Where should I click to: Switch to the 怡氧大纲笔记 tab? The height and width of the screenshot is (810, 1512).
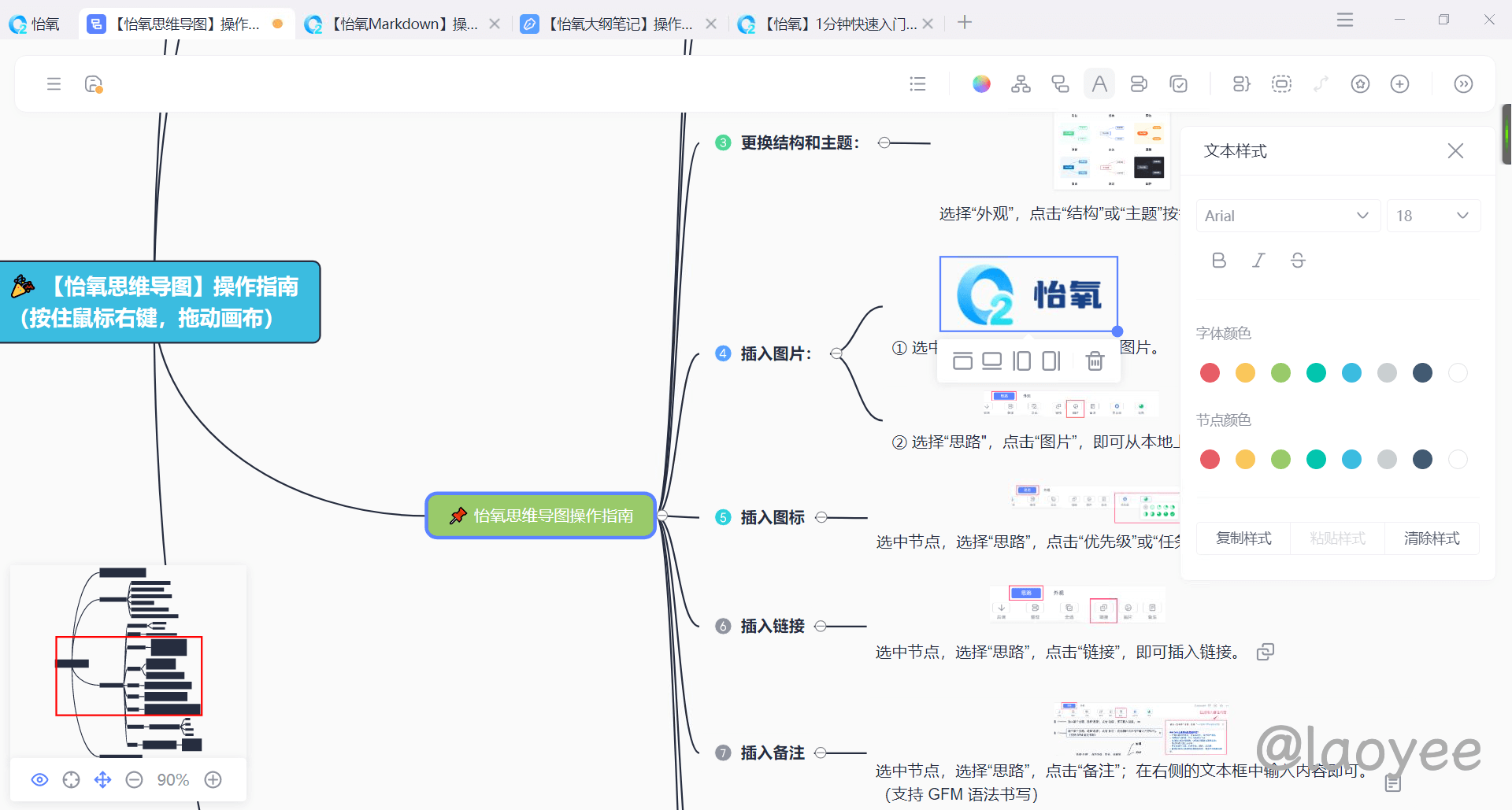coord(618,24)
